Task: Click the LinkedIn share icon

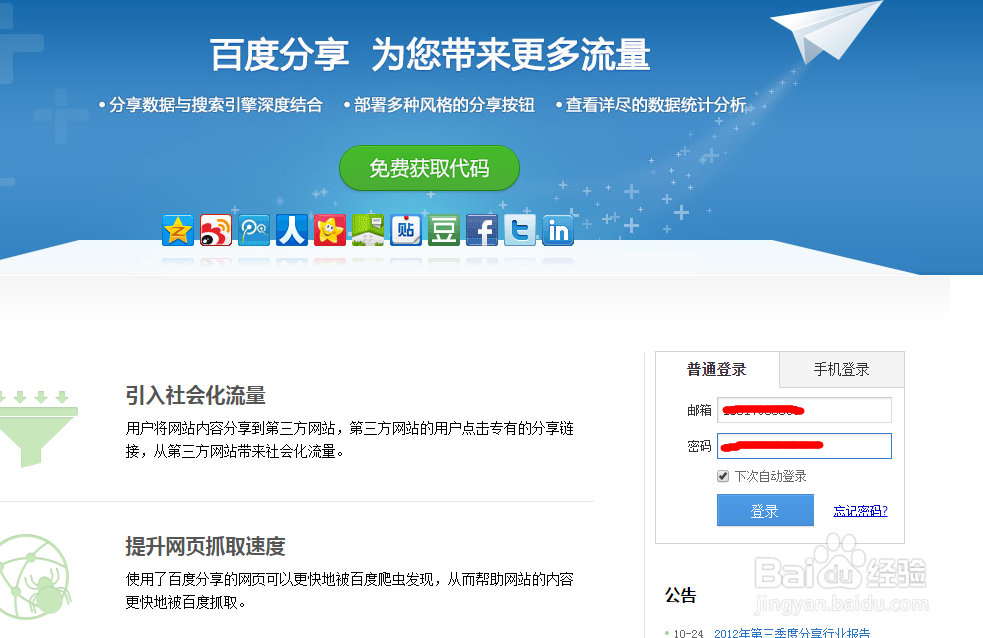Action: click(558, 230)
